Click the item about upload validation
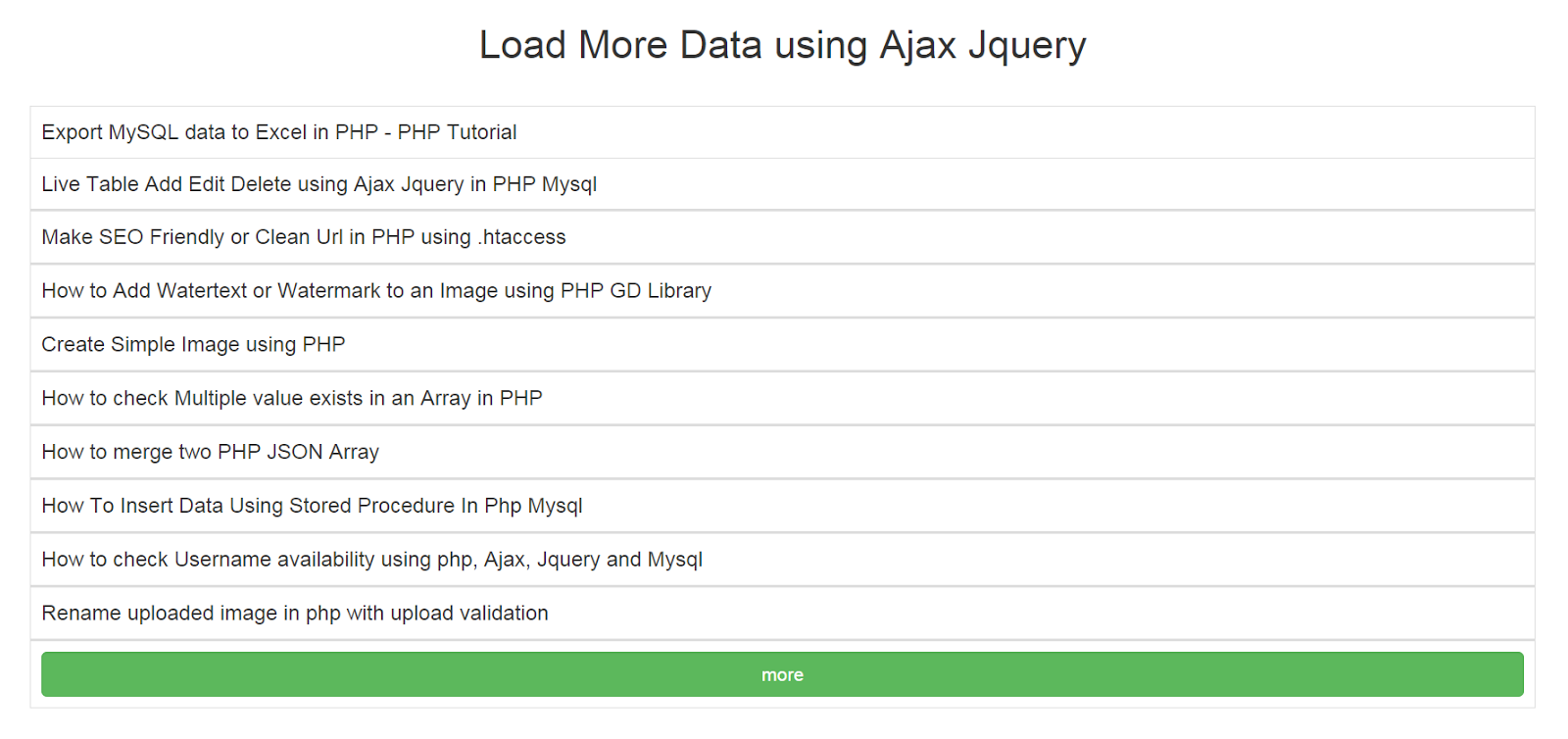This screenshot has width=1568, height=739. [295, 614]
